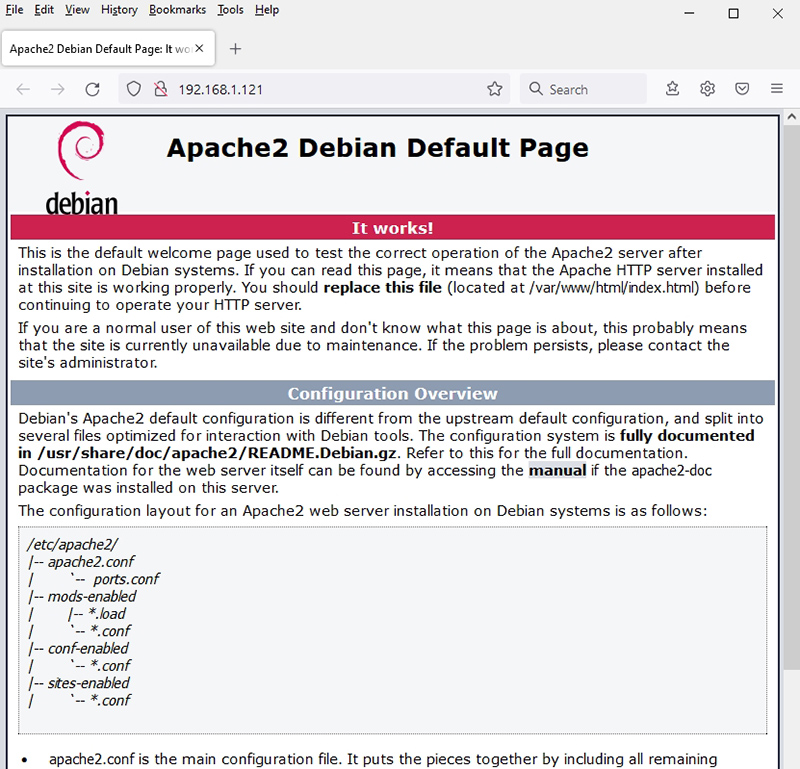The image size is (800, 769).
Task: Go forward to the next page
Action: pos(58,89)
